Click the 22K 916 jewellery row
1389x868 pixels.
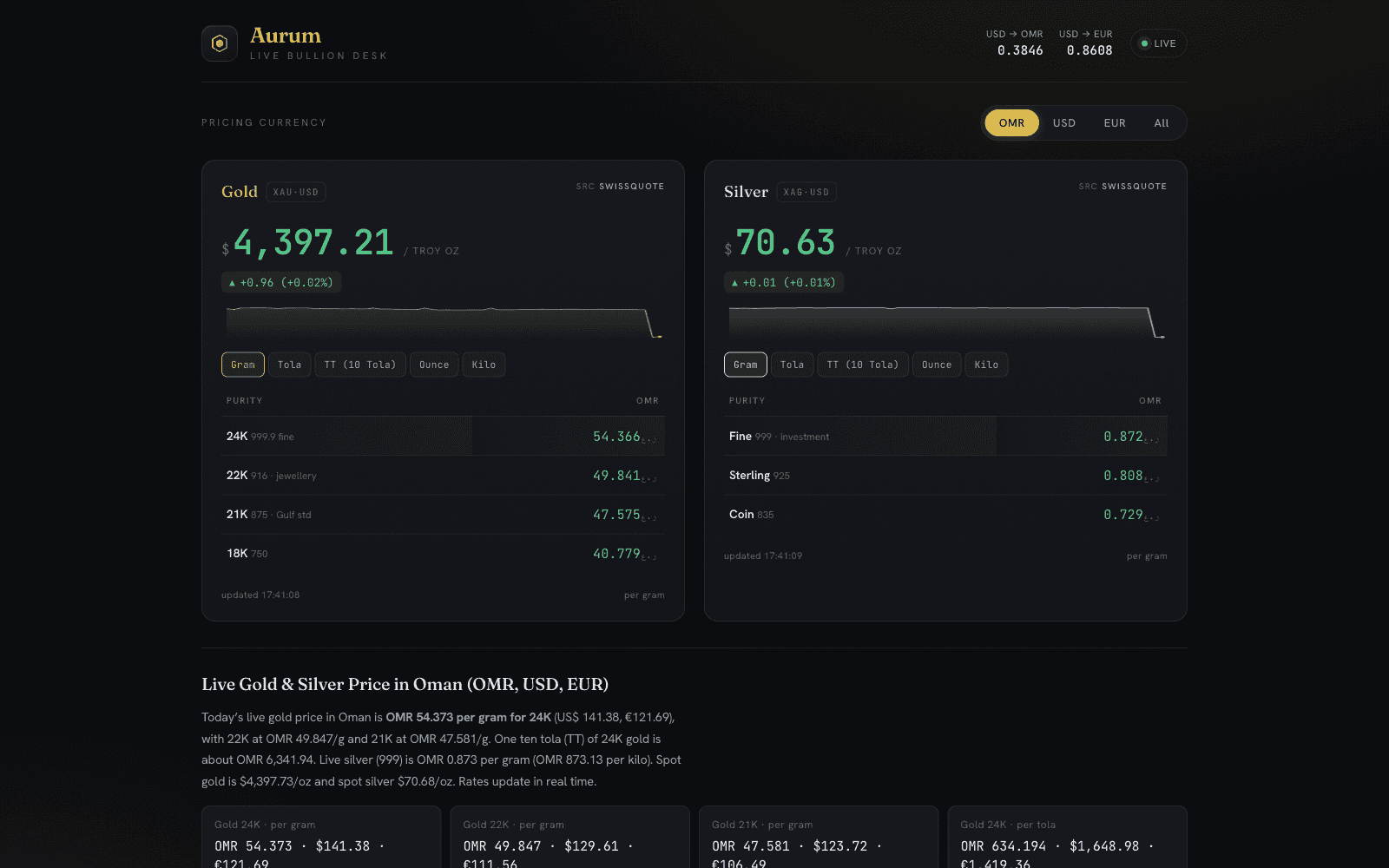click(x=443, y=475)
